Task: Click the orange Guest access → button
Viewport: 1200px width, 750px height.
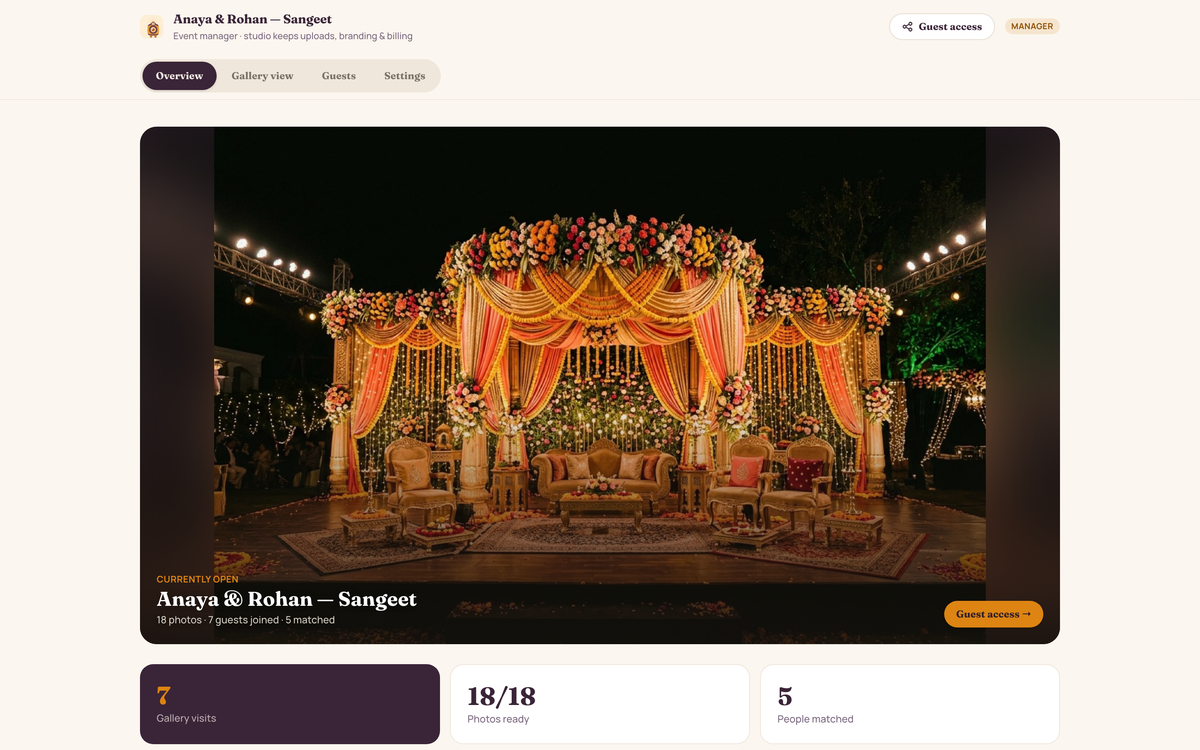Action: [x=993, y=614]
